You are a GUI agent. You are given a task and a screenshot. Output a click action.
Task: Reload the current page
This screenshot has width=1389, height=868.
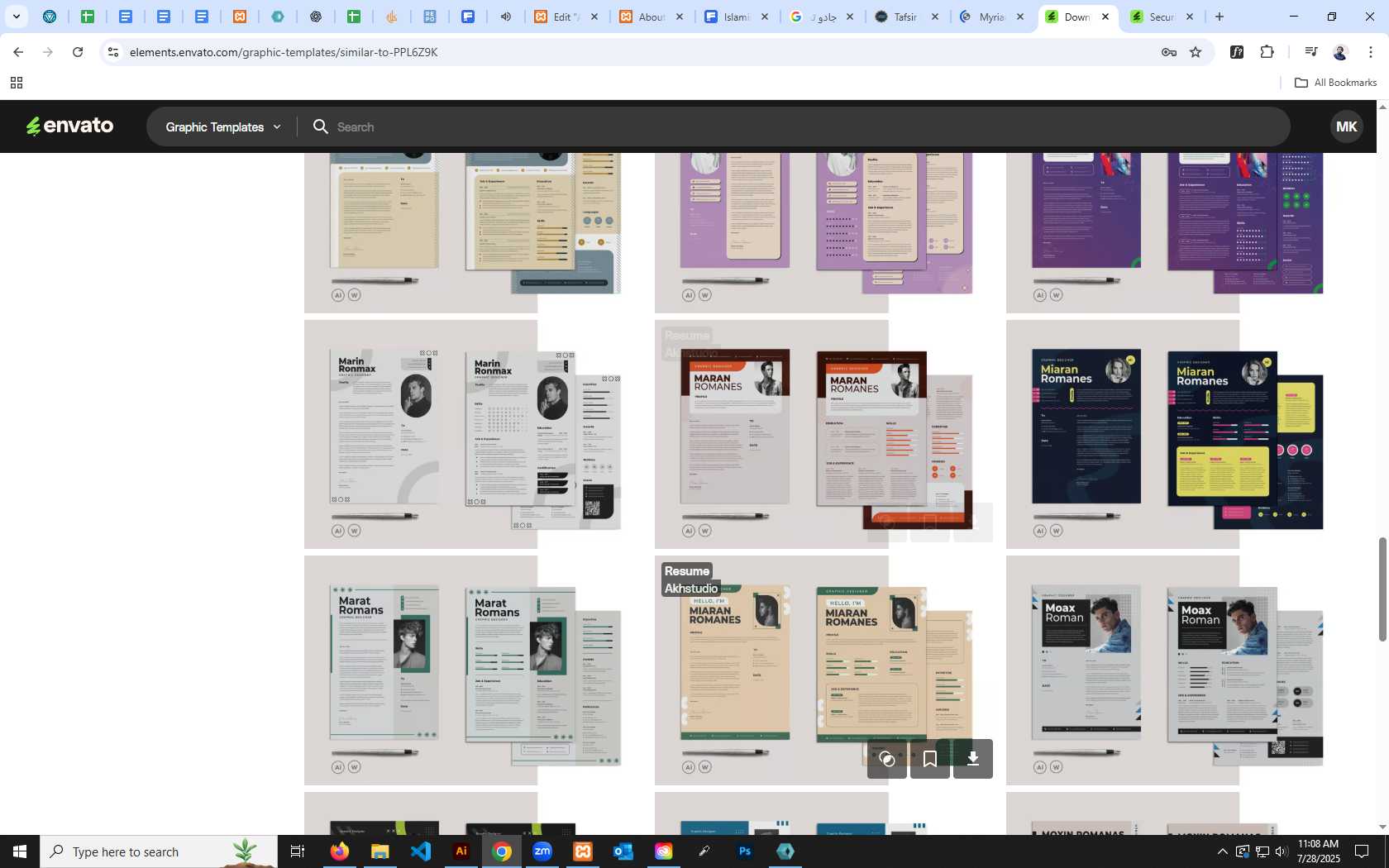[78, 52]
